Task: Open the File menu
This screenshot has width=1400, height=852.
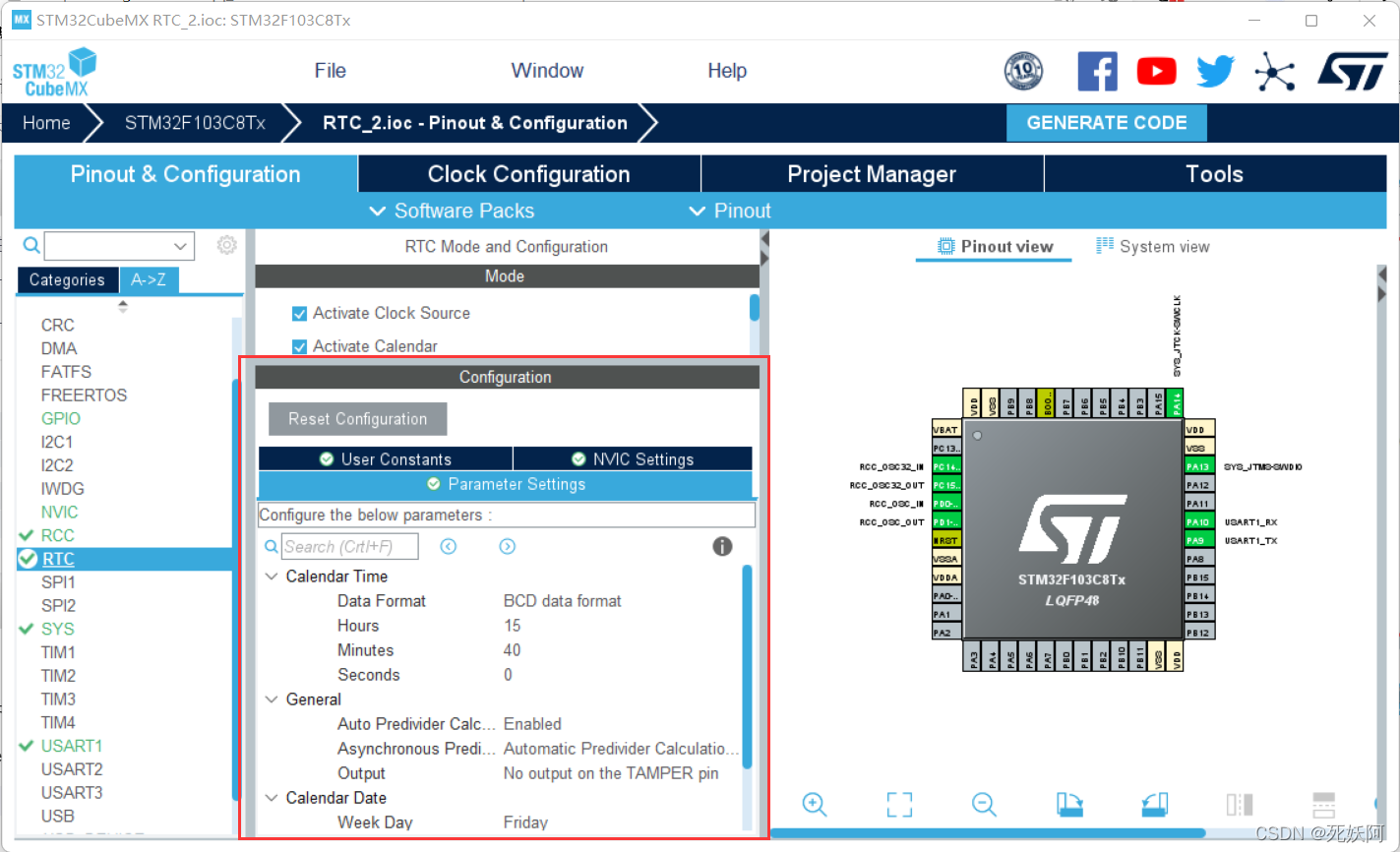Action: 330,71
